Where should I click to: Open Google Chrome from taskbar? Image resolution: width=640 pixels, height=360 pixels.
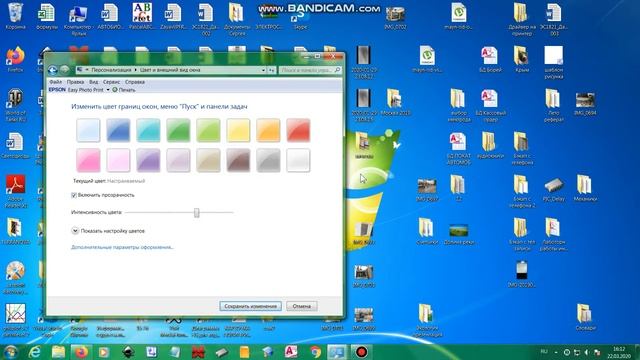point(315,352)
